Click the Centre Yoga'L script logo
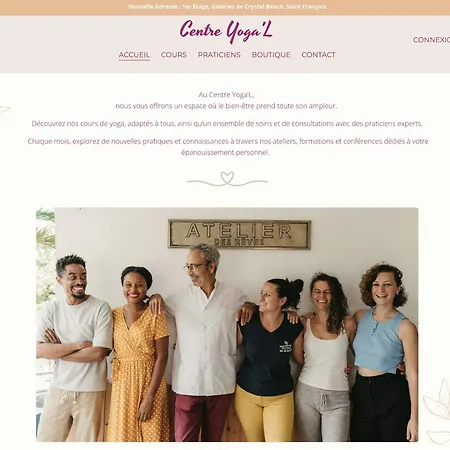 (226, 31)
